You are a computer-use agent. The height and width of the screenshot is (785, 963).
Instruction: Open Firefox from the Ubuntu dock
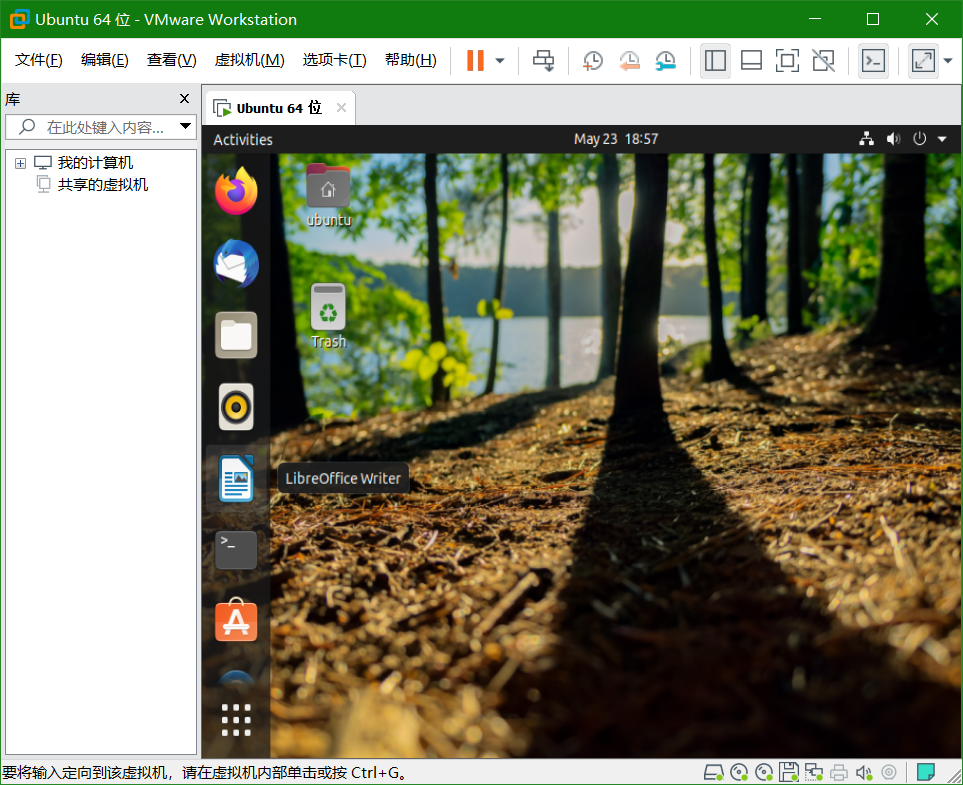[235, 191]
